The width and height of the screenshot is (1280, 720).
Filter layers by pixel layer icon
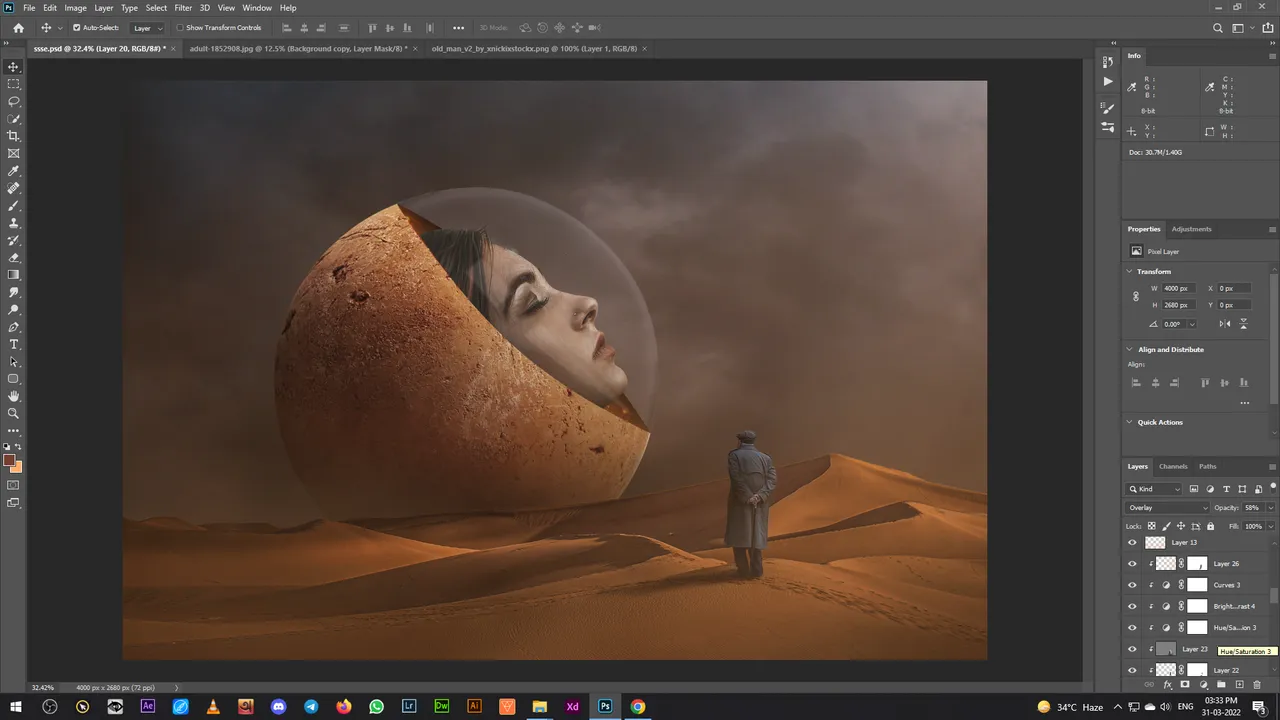click(x=1194, y=489)
